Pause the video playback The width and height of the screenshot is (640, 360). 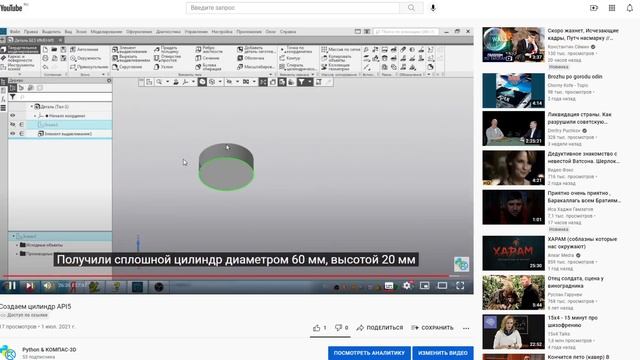click(x=12, y=286)
